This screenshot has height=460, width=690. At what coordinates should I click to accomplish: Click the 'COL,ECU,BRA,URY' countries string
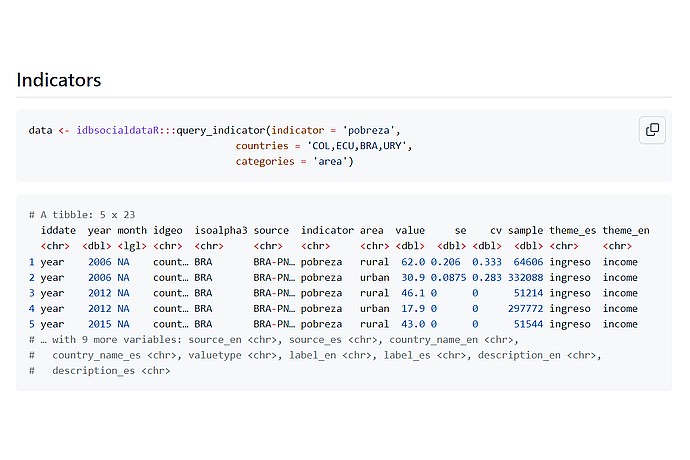coord(356,146)
